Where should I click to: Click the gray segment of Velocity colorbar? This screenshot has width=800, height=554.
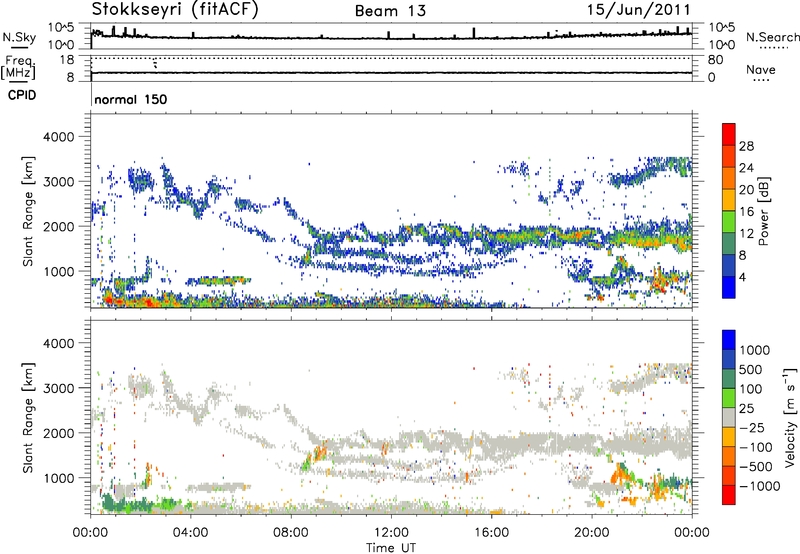click(x=729, y=417)
